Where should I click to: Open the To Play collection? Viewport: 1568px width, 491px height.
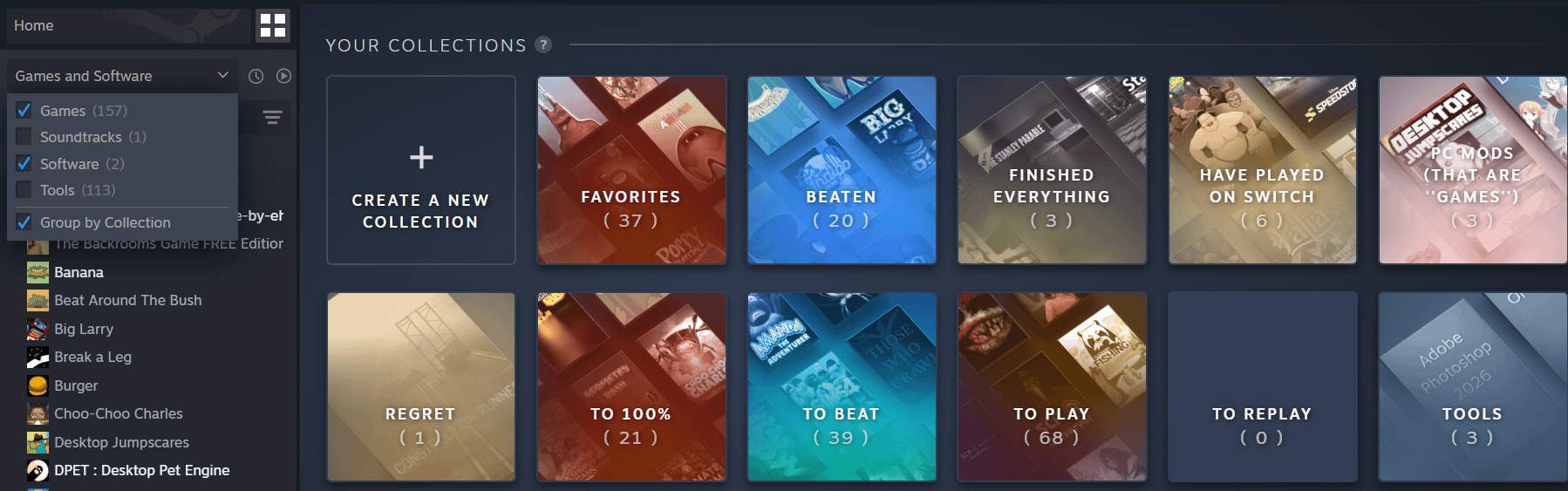(1052, 387)
